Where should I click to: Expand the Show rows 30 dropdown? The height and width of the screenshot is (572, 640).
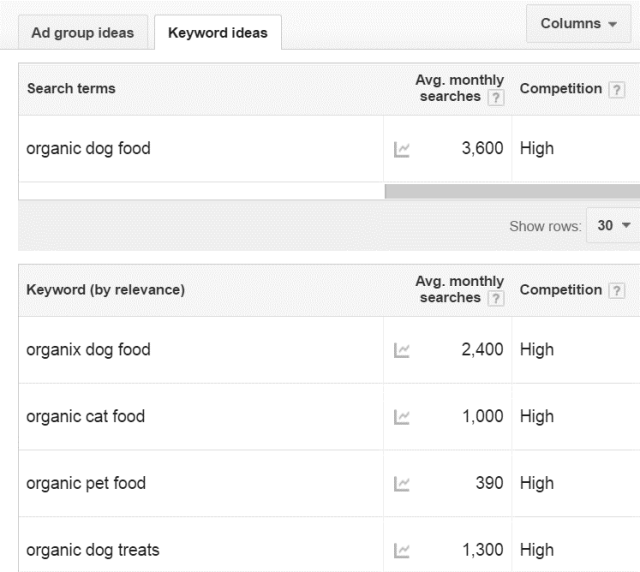click(614, 226)
